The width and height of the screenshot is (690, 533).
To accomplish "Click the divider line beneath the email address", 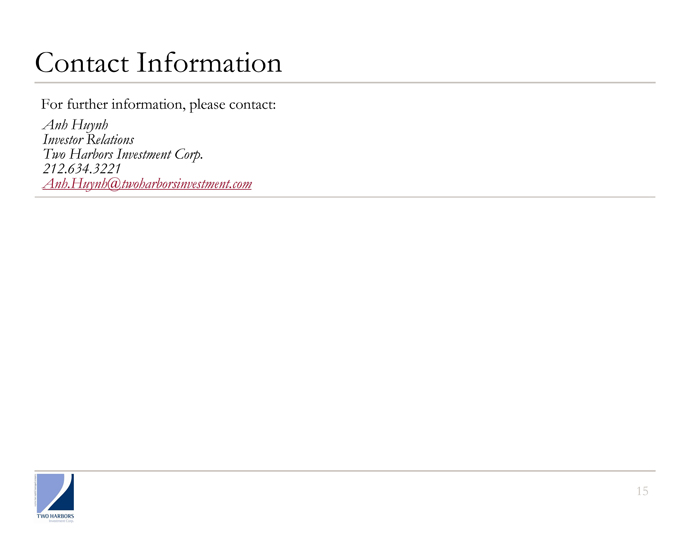I will coord(345,197).
